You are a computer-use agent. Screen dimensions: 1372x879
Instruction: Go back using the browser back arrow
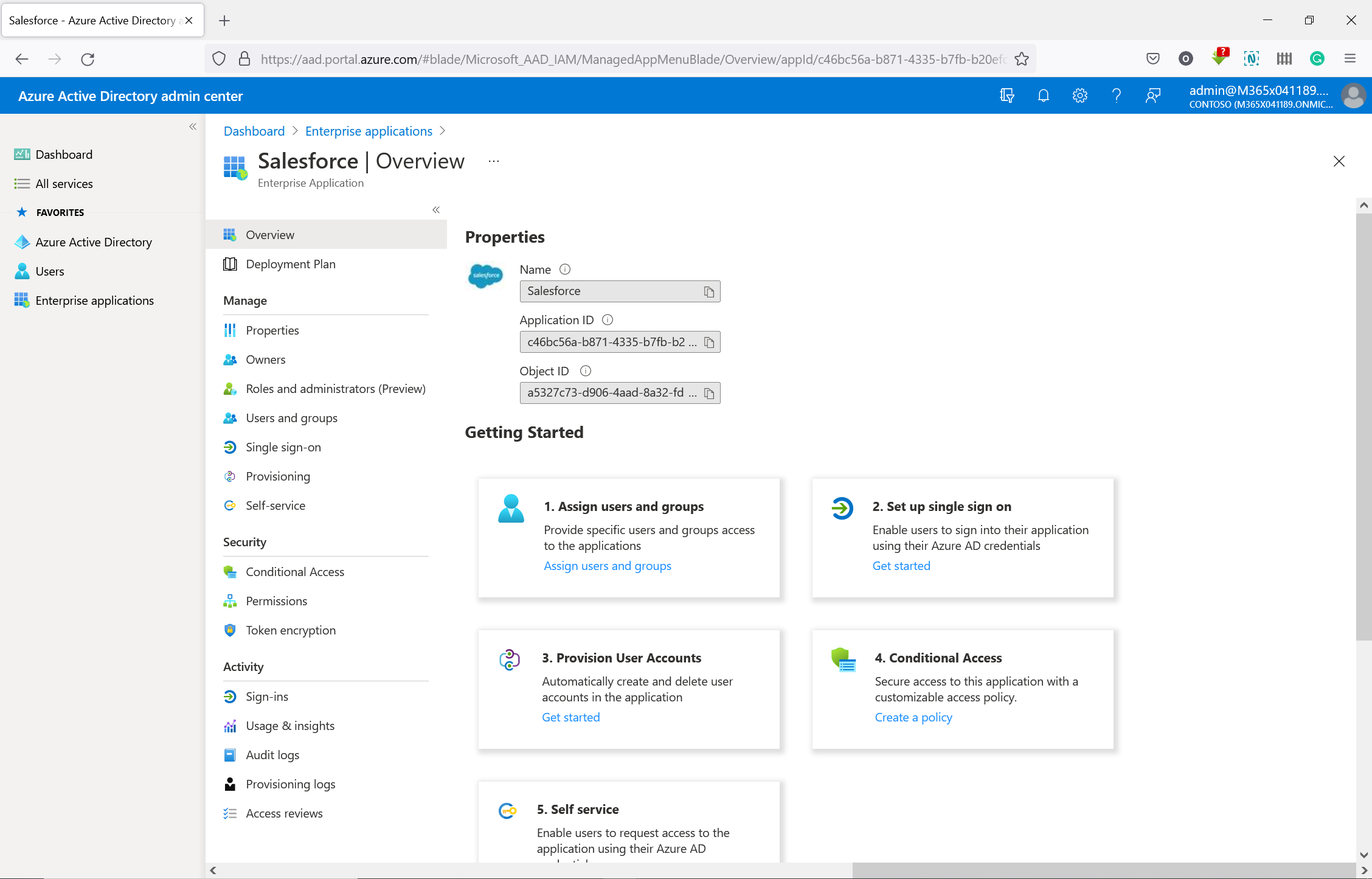click(22, 59)
